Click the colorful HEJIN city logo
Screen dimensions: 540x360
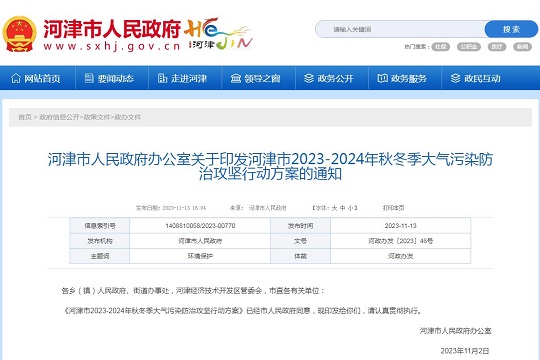pyautogui.click(x=219, y=34)
